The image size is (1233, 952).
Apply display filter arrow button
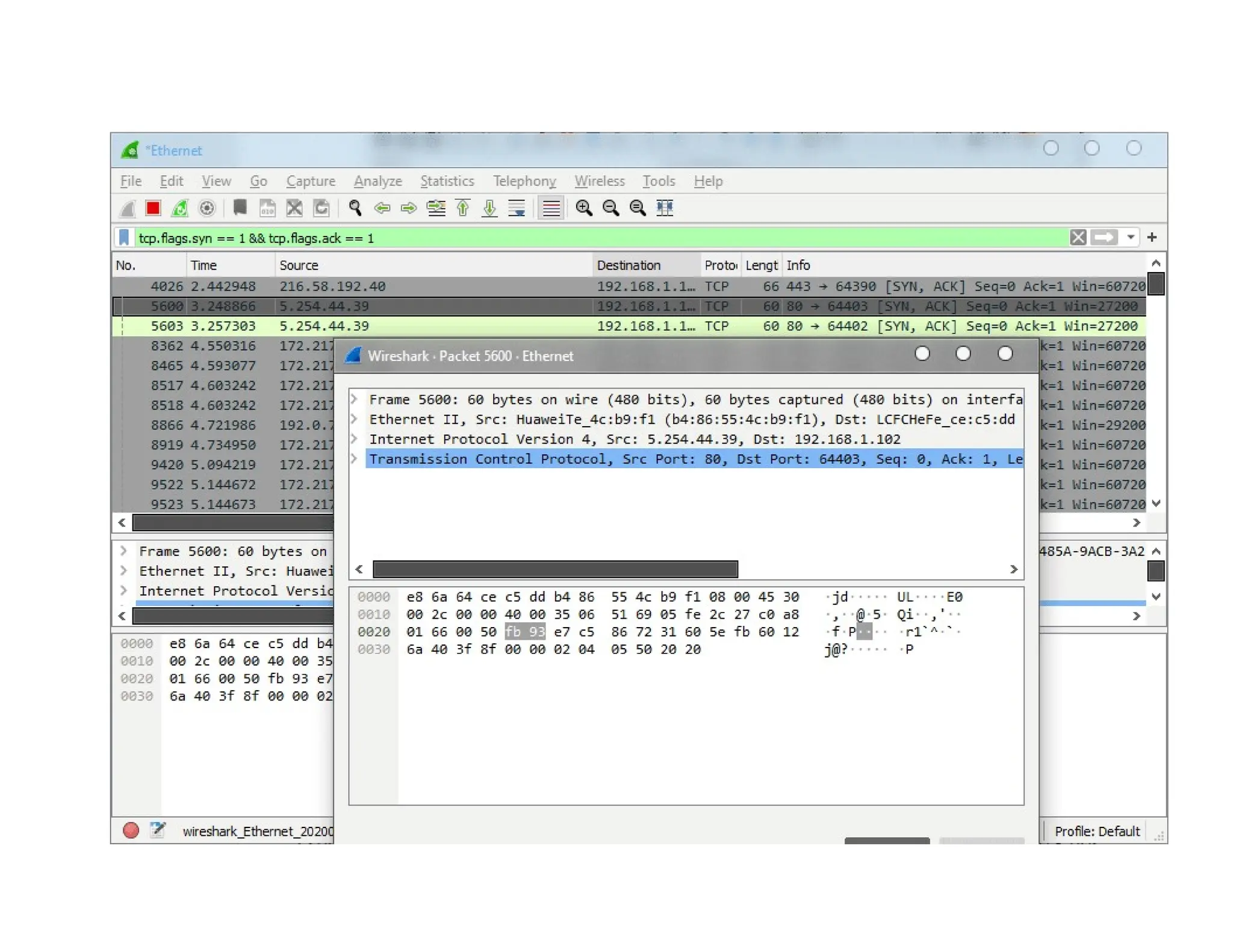pos(1104,238)
